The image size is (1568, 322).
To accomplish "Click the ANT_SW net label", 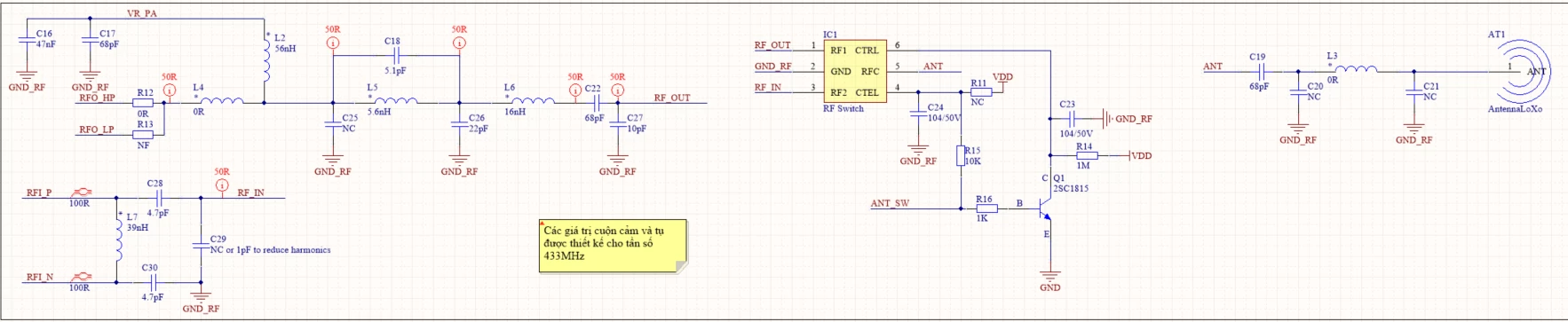I will 890,203.
